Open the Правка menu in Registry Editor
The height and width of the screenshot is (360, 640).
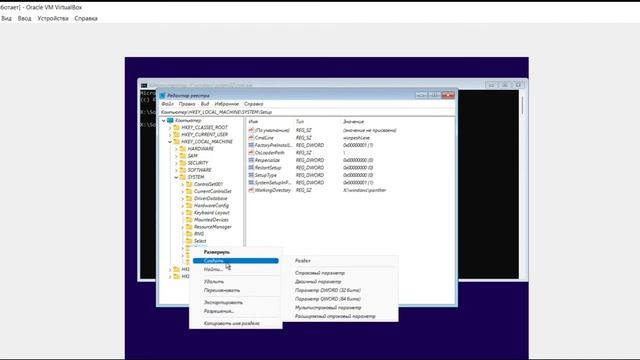coord(187,104)
